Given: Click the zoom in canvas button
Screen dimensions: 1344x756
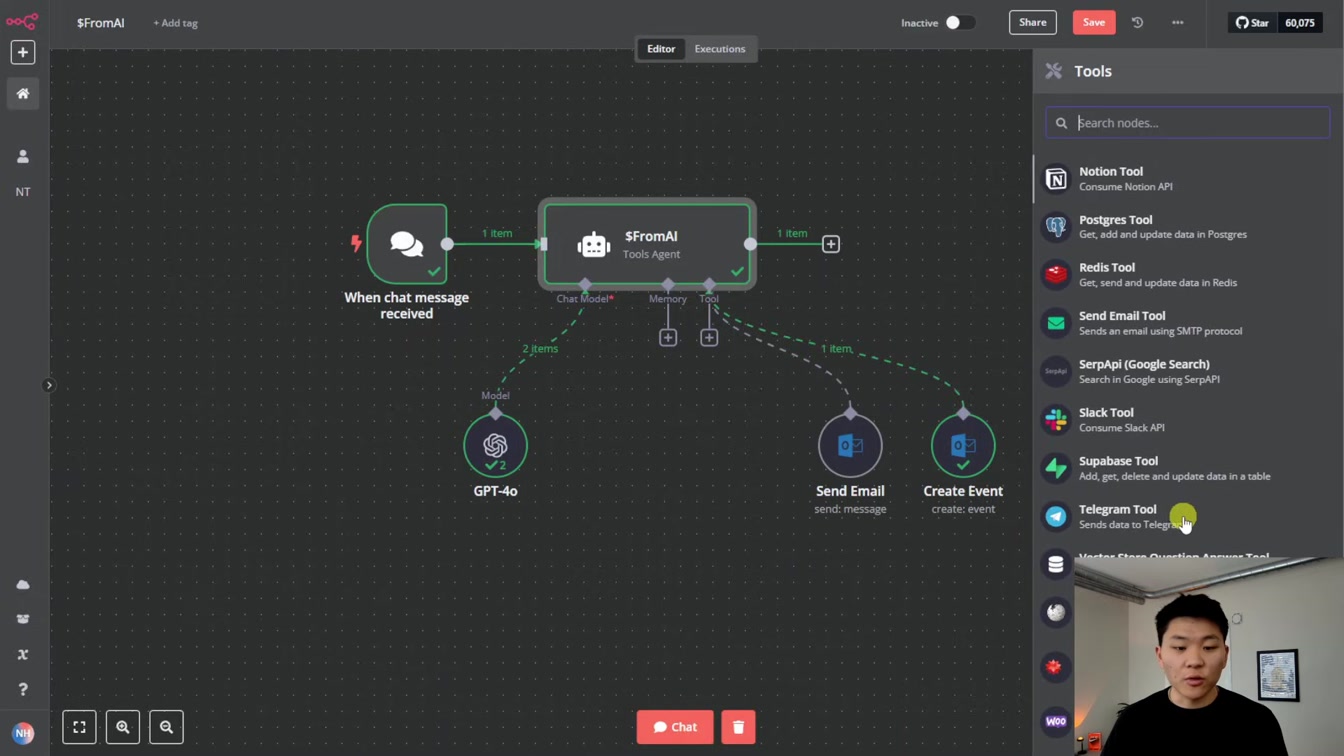Looking at the screenshot, I should 123,727.
